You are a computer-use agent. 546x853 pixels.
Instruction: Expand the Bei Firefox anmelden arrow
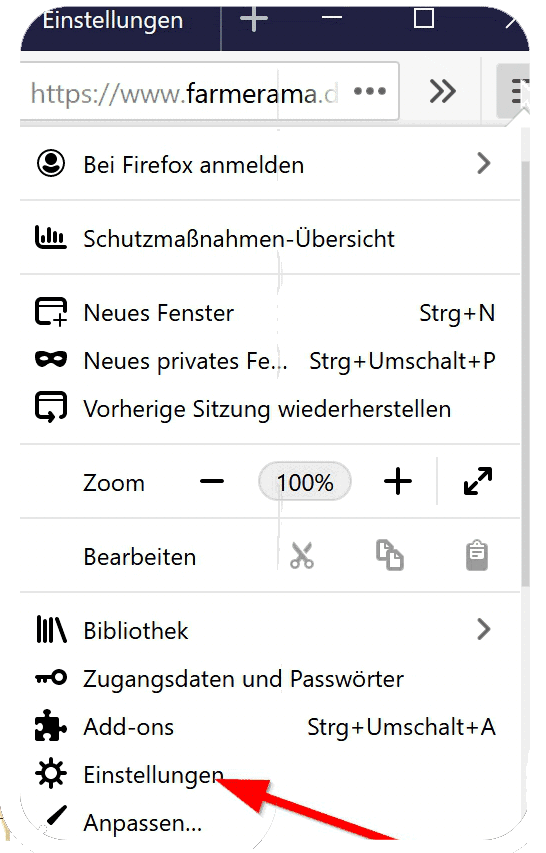(x=483, y=163)
